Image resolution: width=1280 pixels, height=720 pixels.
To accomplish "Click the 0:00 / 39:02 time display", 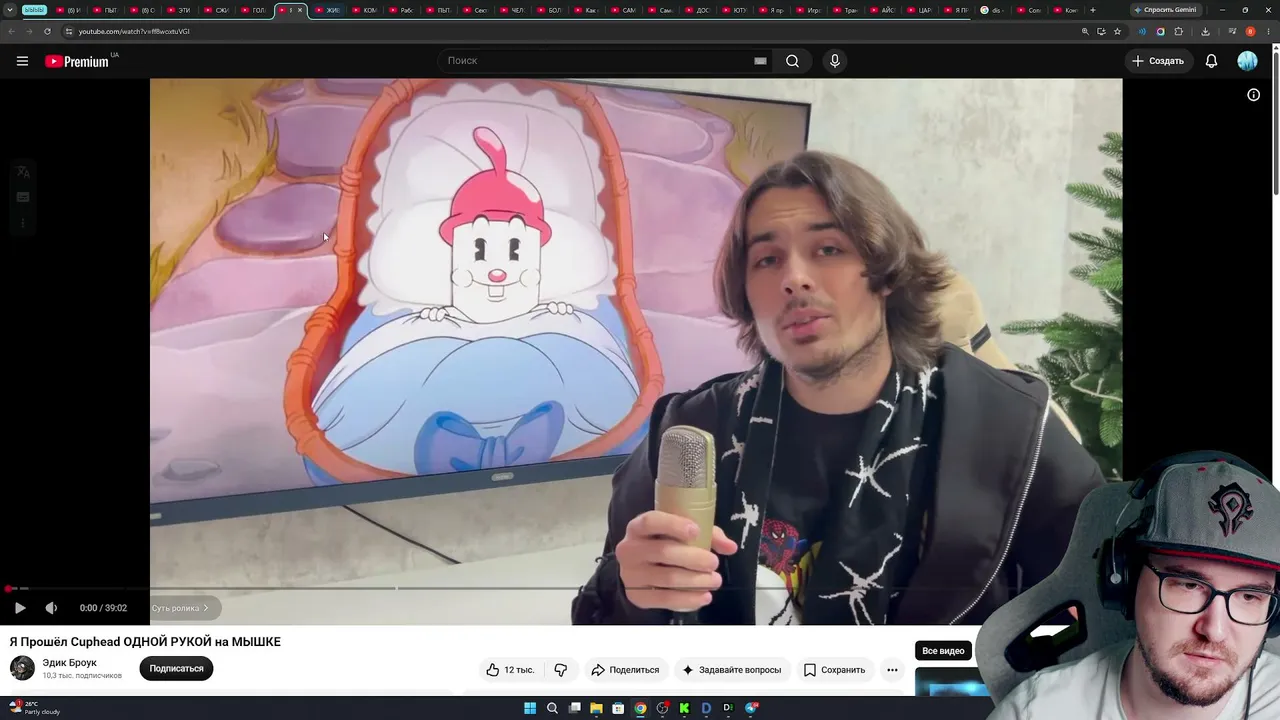I will pyautogui.click(x=103, y=608).
